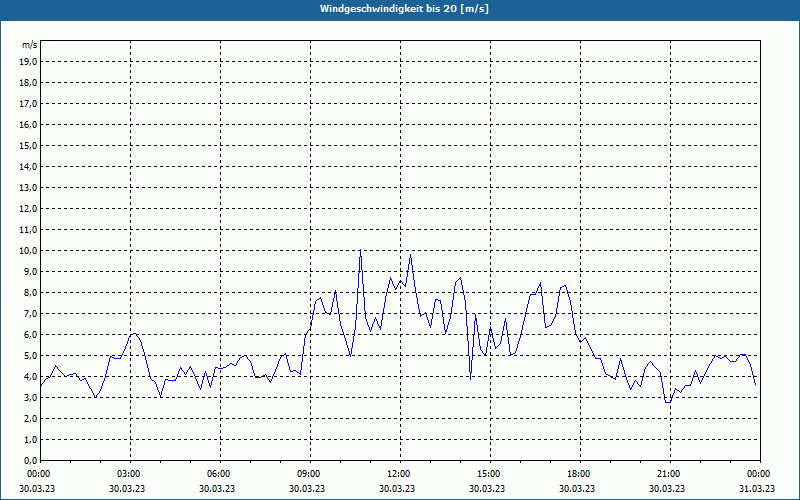
Task: Select the 7,0 y-axis label
Action: (x=31, y=314)
